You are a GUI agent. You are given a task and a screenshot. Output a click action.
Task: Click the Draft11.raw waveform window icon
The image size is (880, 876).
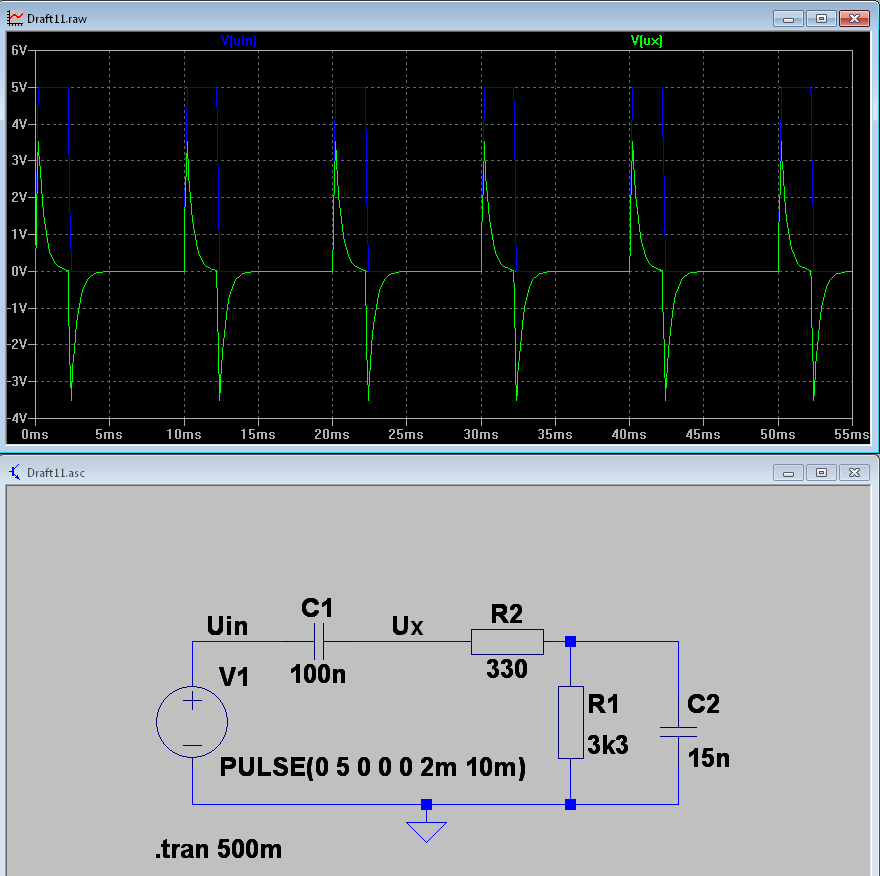pos(15,19)
